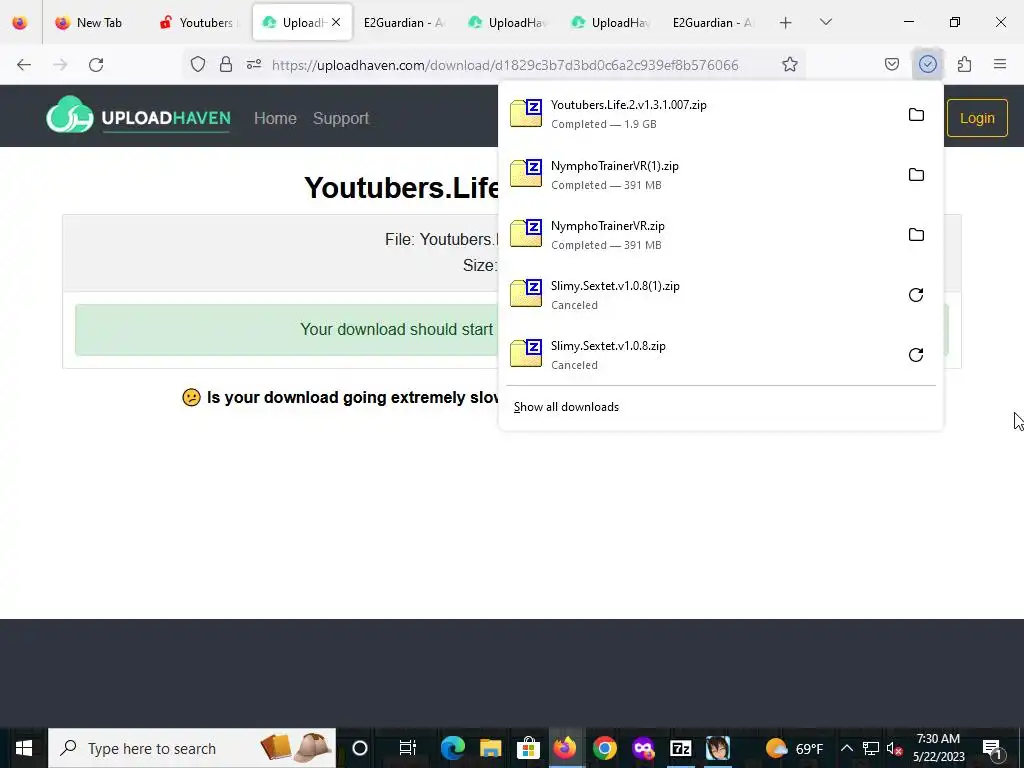Screen dimensions: 1024x768
Task: Open the Windows Start menu
Action: (24, 748)
